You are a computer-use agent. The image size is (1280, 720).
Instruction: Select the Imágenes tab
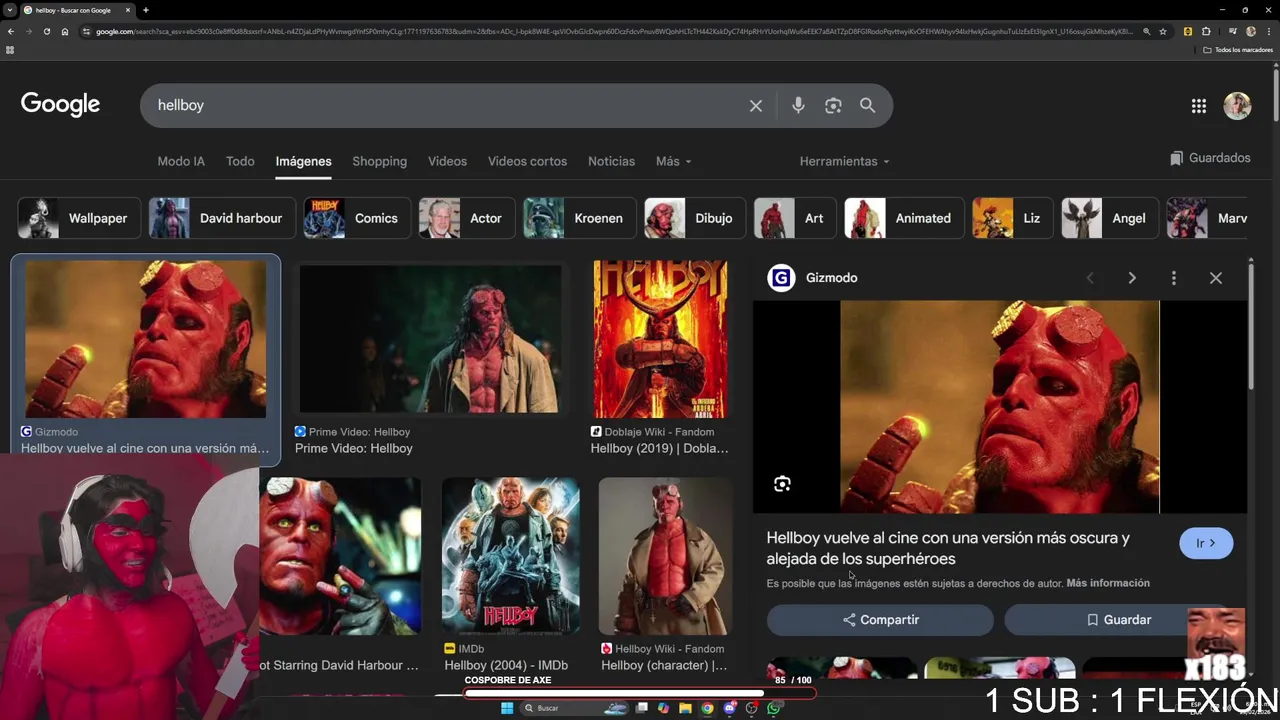click(x=304, y=161)
